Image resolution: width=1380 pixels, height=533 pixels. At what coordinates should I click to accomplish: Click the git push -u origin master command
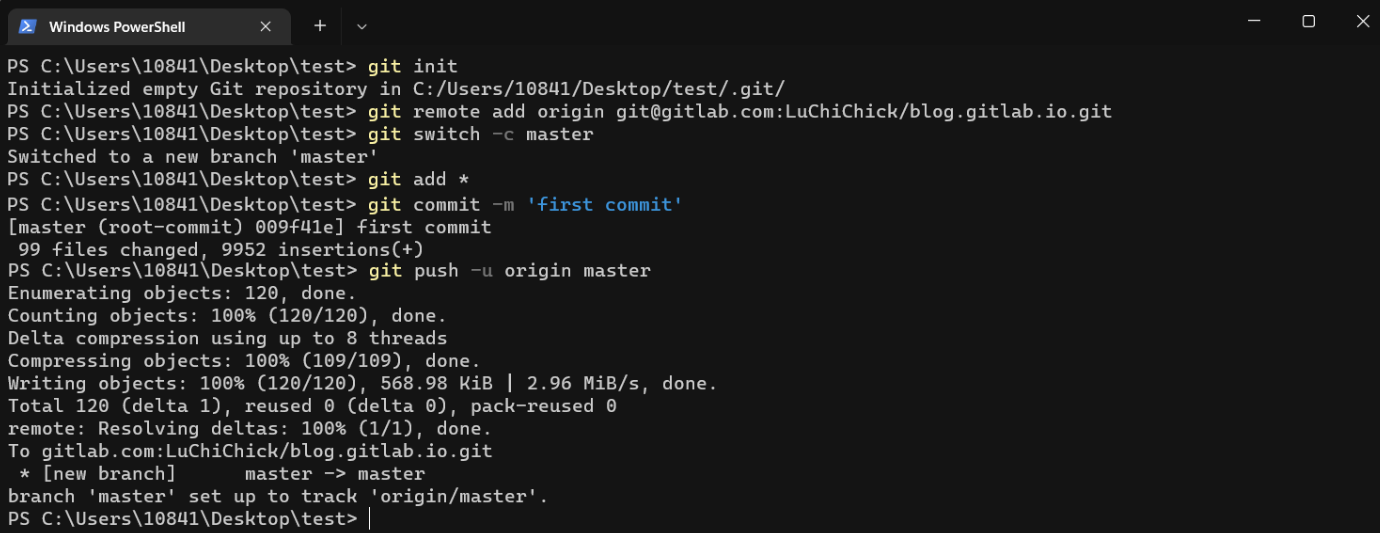[509, 271]
